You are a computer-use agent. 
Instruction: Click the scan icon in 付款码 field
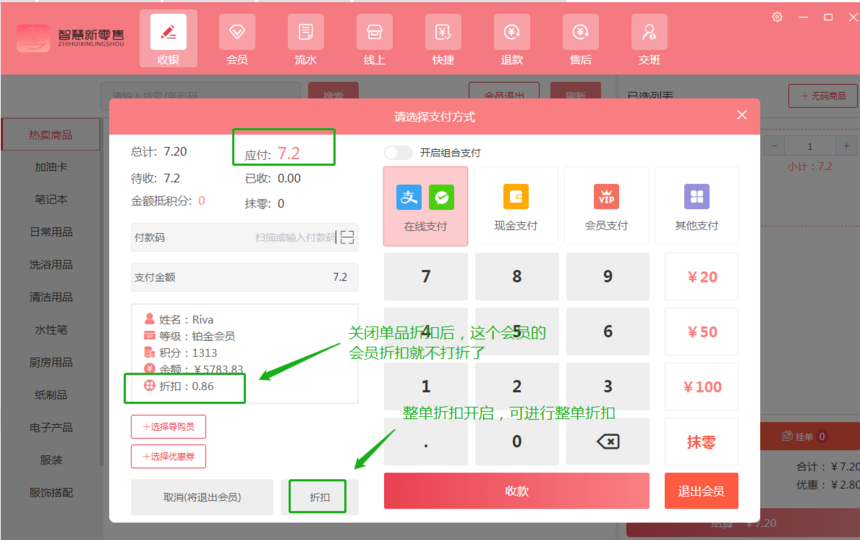[x=347, y=237]
